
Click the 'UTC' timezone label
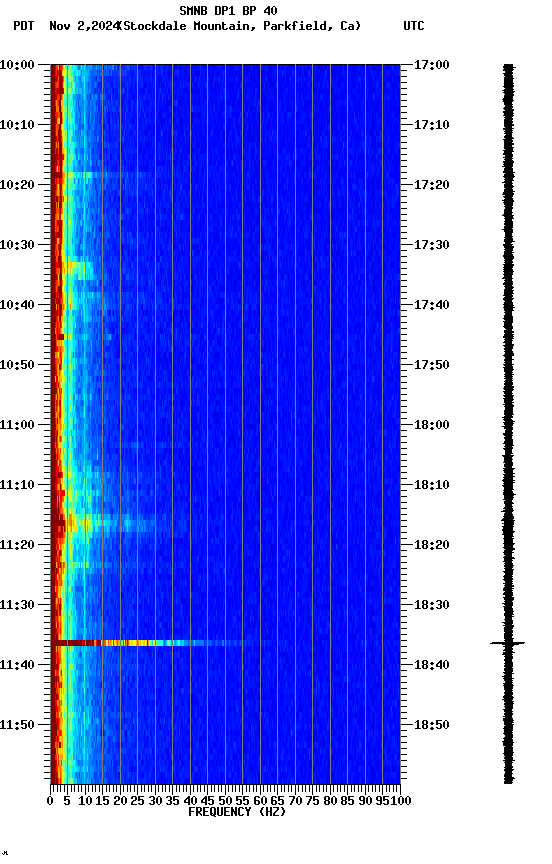click(x=414, y=26)
